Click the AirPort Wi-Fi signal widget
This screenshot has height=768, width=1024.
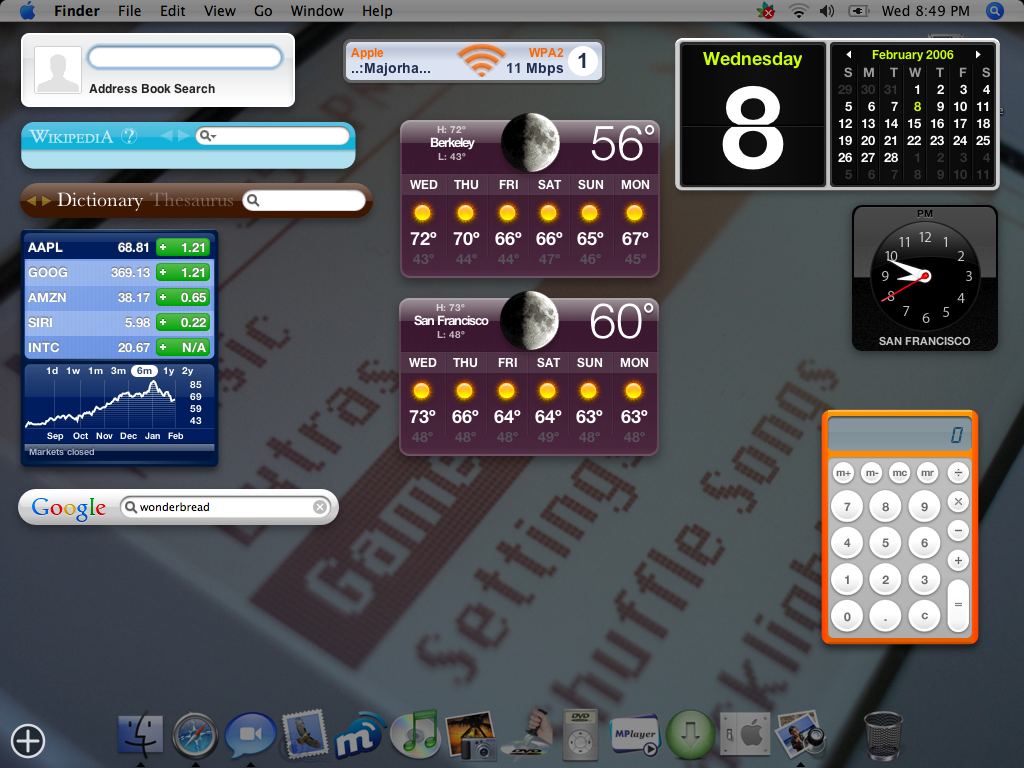pyautogui.click(x=473, y=61)
